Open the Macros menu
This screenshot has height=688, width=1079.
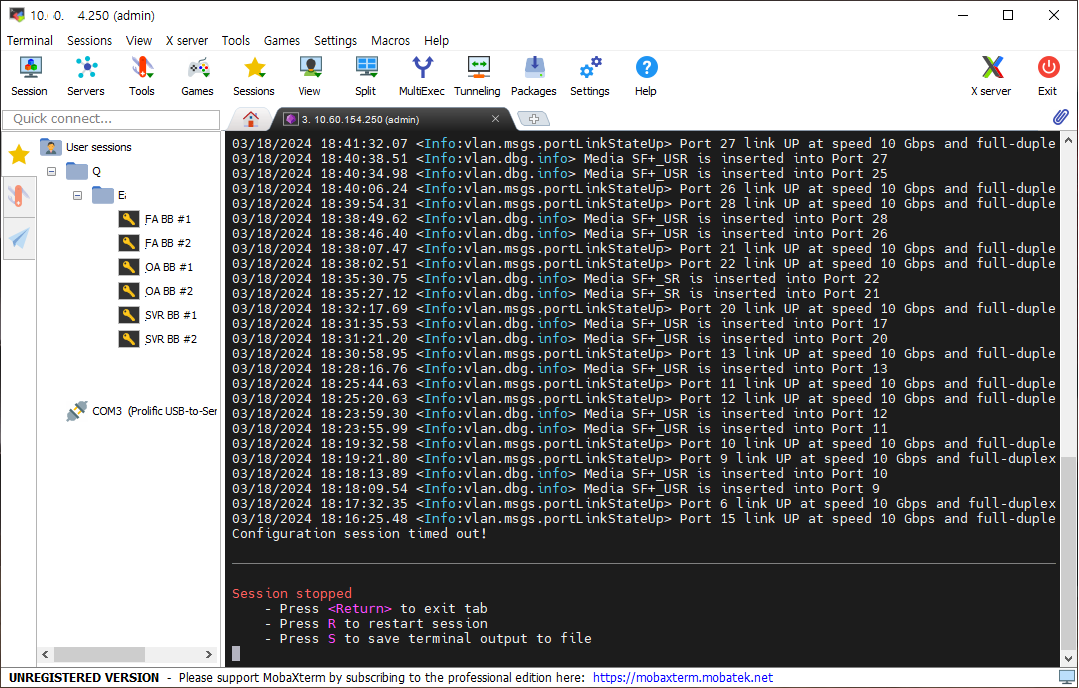[x=390, y=41]
